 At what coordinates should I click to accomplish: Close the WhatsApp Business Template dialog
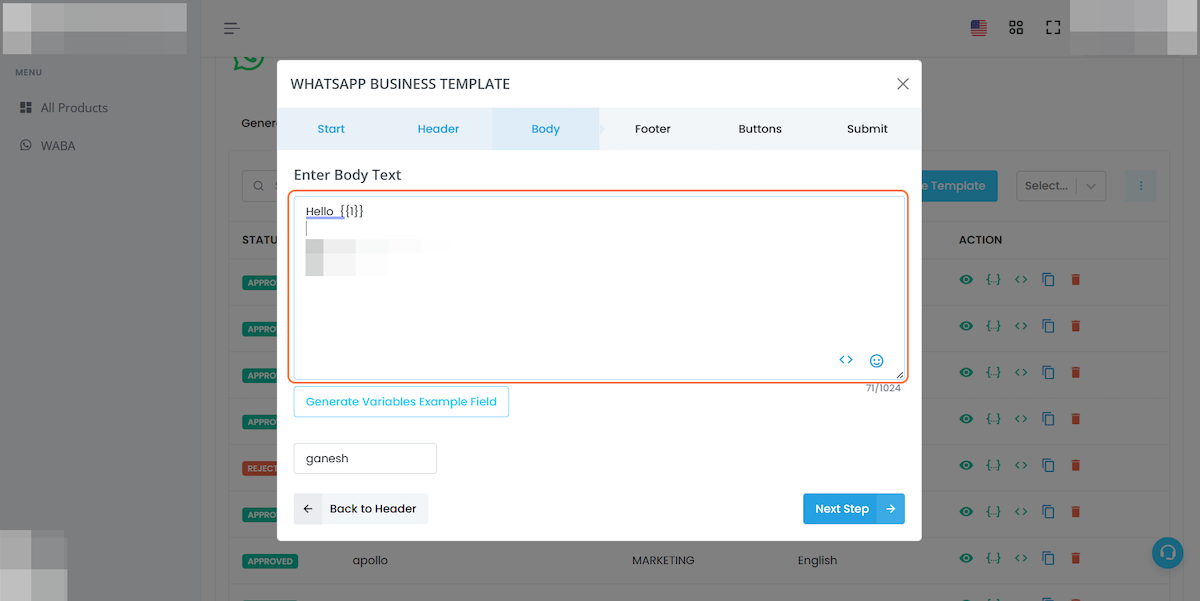[903, 84]
